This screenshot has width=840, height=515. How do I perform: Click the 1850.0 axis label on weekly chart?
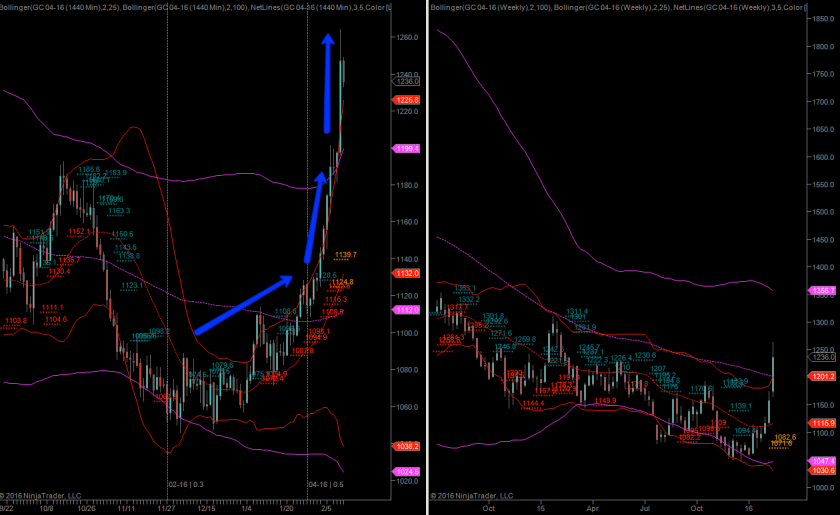click(823, 19)
